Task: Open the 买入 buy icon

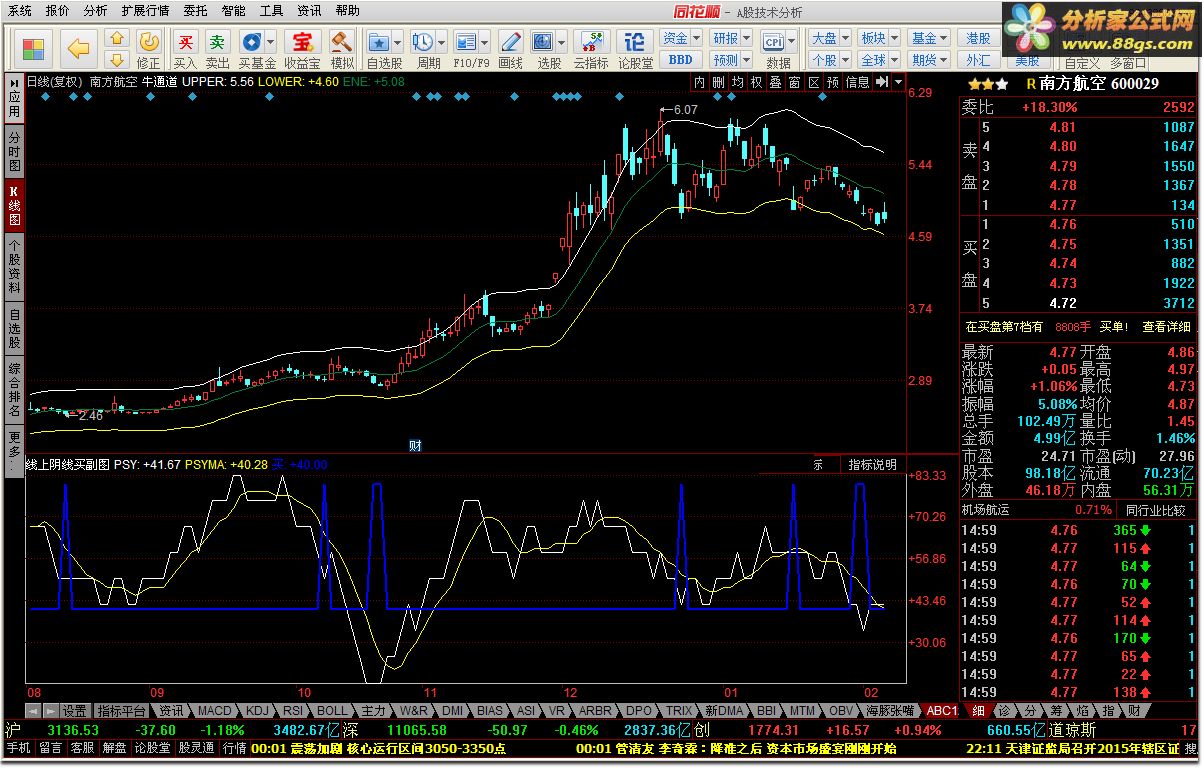Action: [x=185, y=42]
